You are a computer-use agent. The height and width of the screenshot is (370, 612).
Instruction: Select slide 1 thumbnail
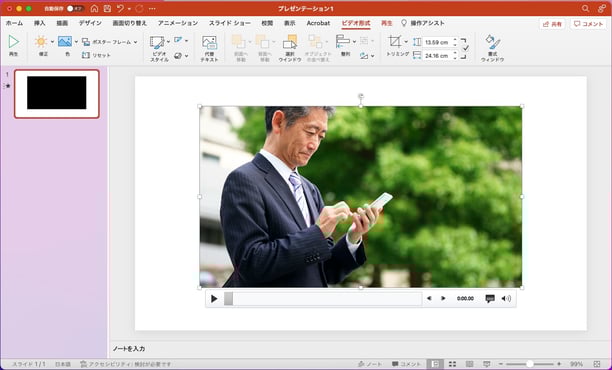click(x=57, y=94)
